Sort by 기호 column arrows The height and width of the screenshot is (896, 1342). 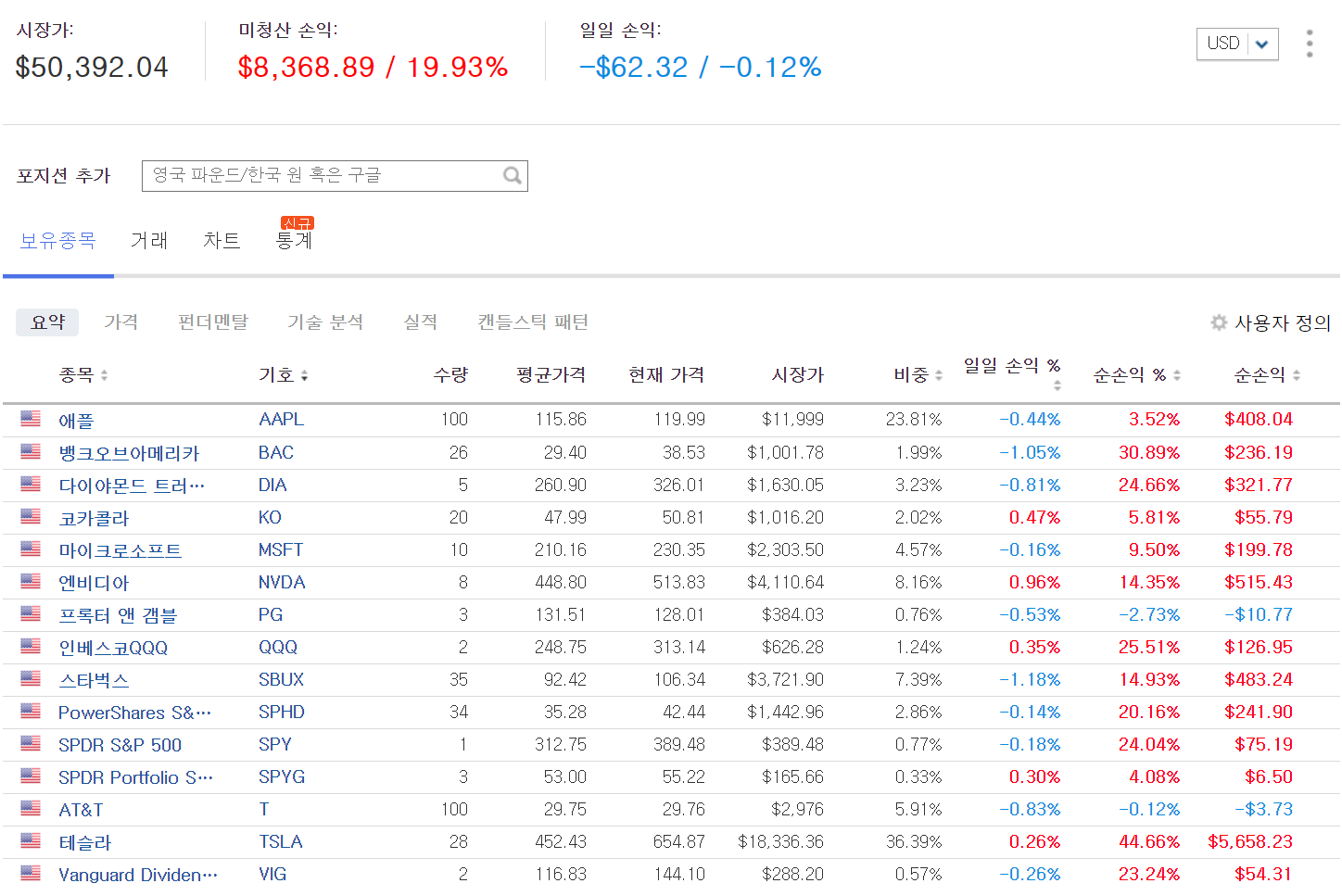coord(304,375)
